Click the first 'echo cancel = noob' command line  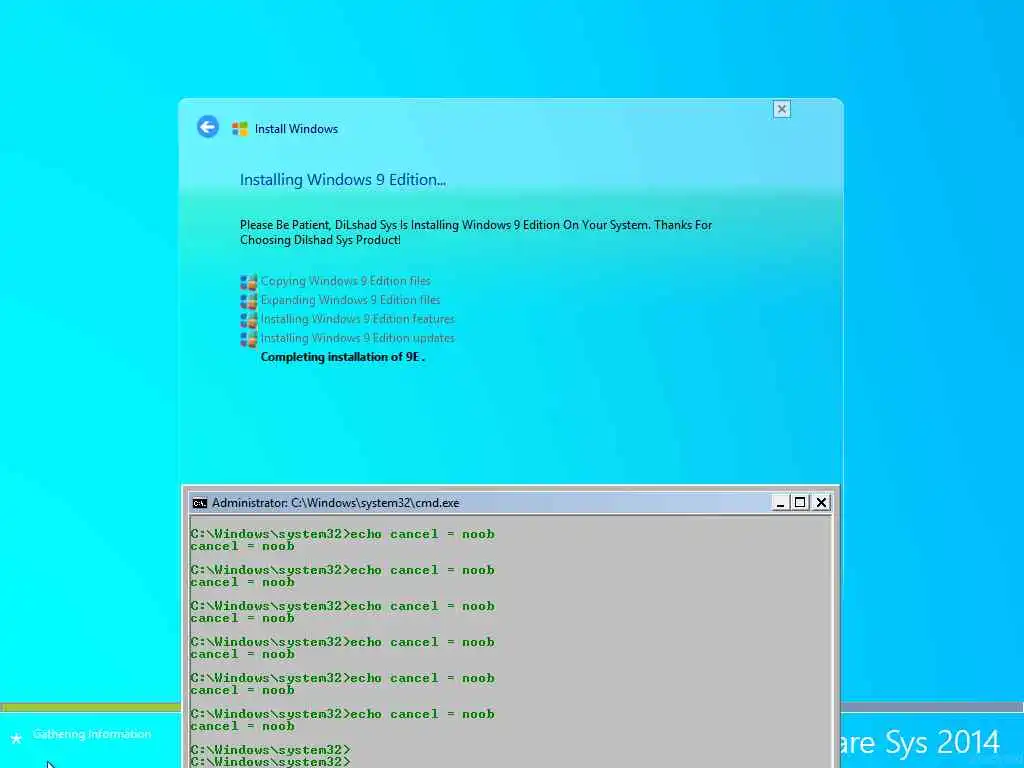pos(342,534)
